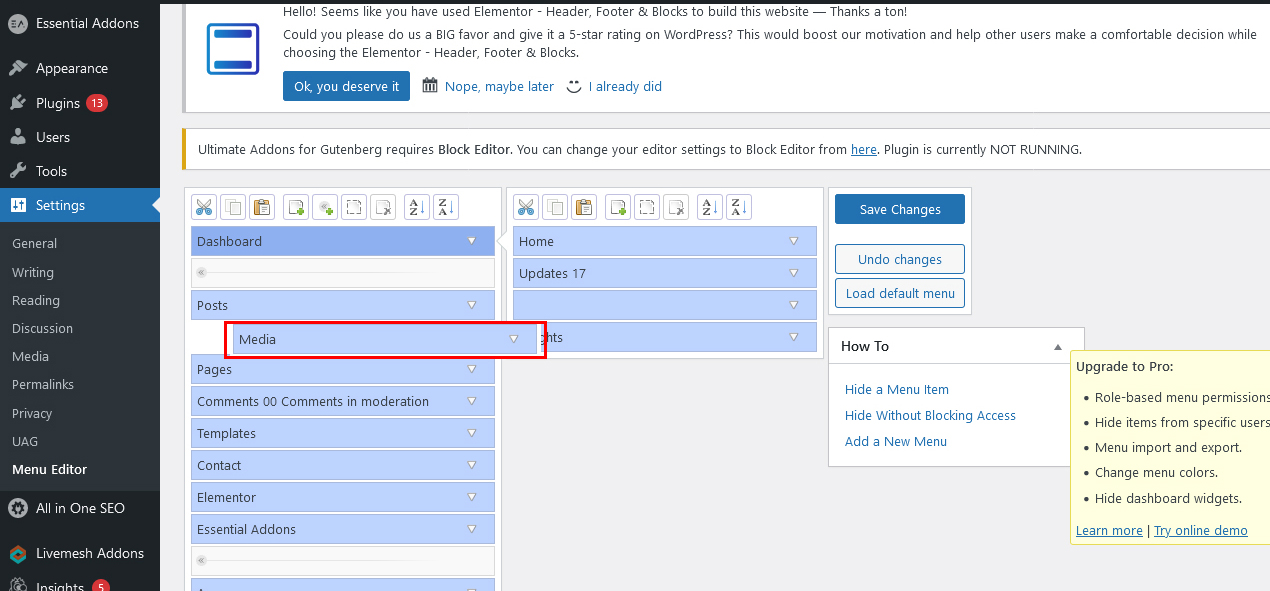1270x591 pixels.
Task: Expand the Dashboard menu item dropdown arrow
Action: (471, 240)
